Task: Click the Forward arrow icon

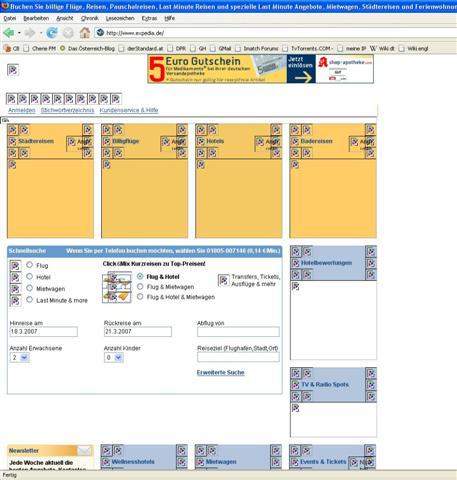Action: [x=30, y=33]
